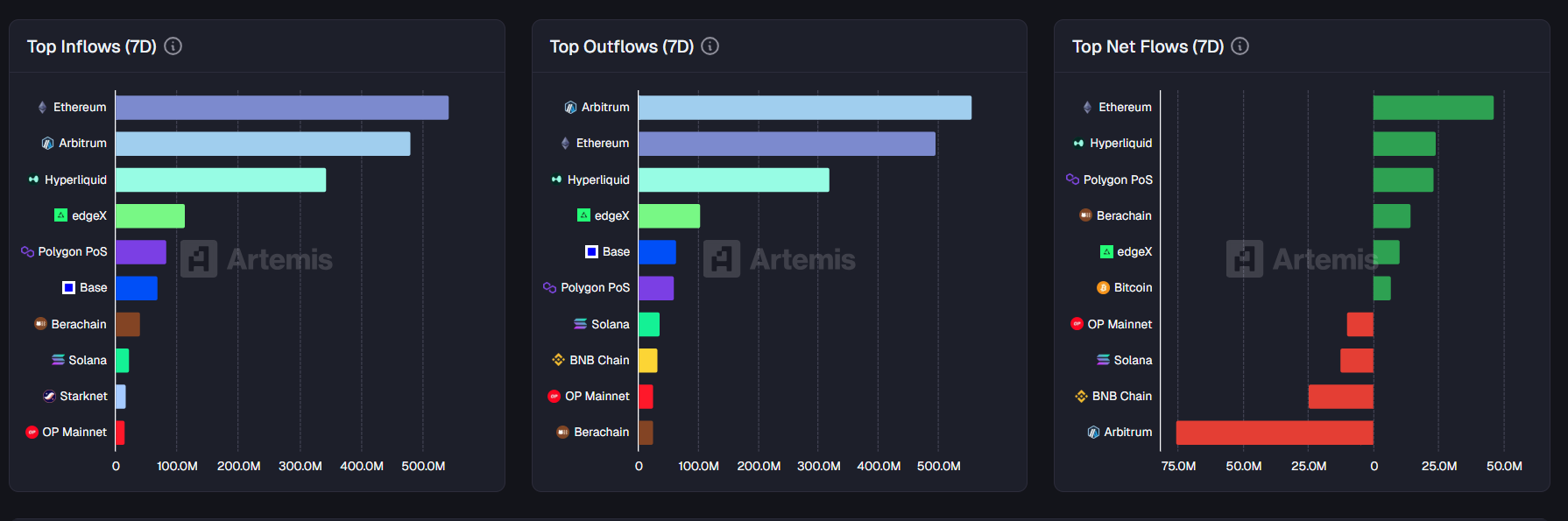Select Bitcoin icon in Top Net Flows
This screenshot has width=1568, height=521.
[1103, 288]
